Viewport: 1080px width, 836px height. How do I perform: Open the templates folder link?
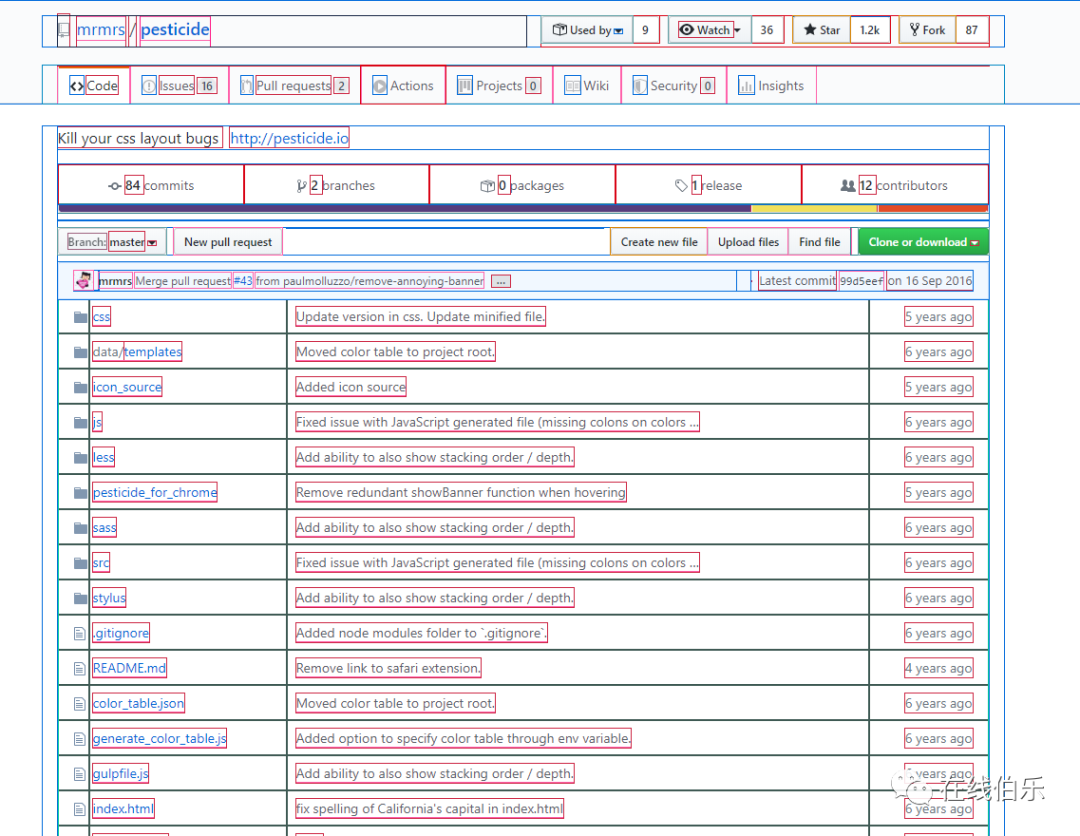pos(153,352)
